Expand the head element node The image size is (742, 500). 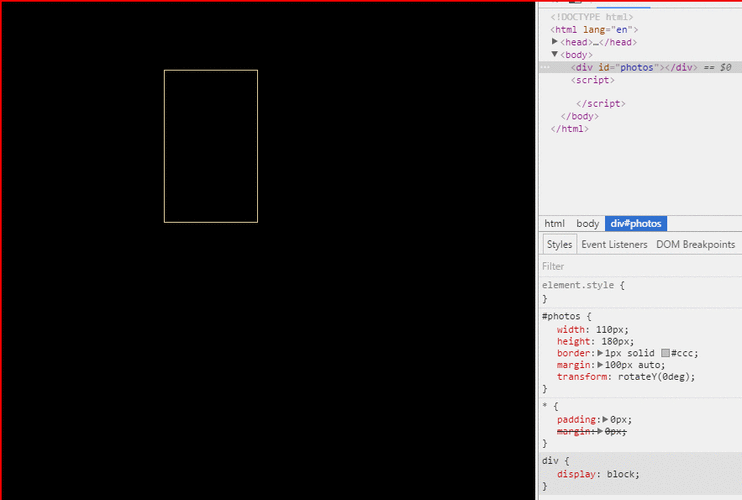point(555,42)
